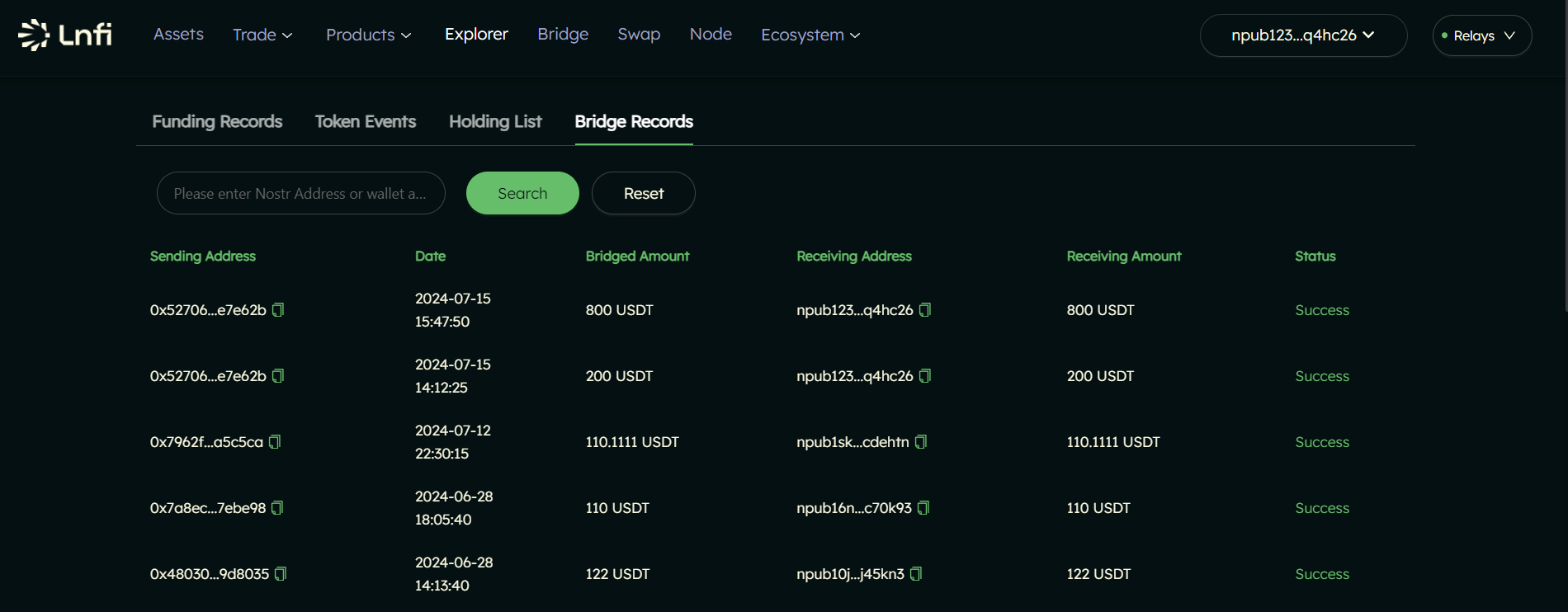This screenshot has width=1568, height=612.
Task: Click the Lnfi logo icon
Action: [35, 35]
